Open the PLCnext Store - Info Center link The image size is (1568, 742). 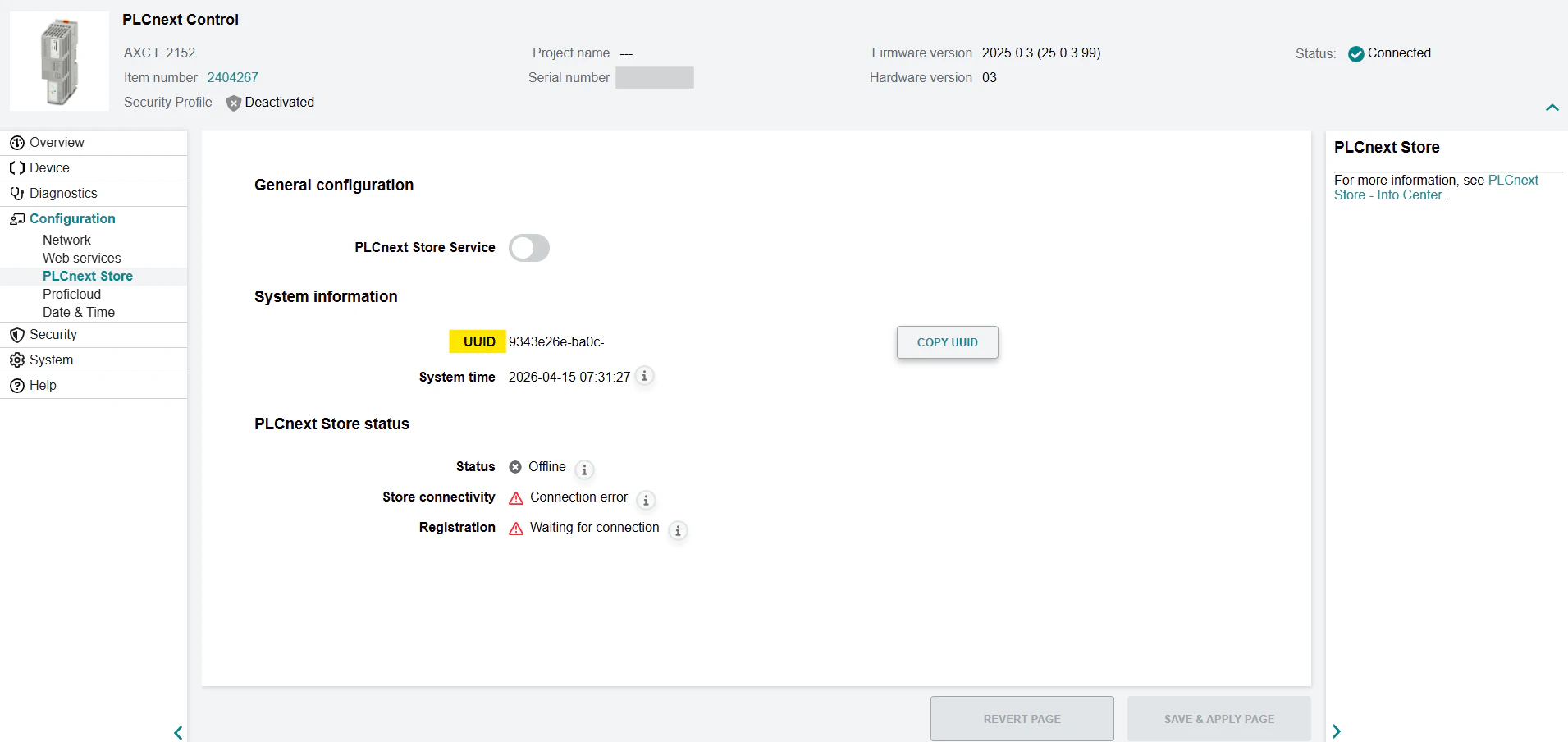[x=1436, y=188]
